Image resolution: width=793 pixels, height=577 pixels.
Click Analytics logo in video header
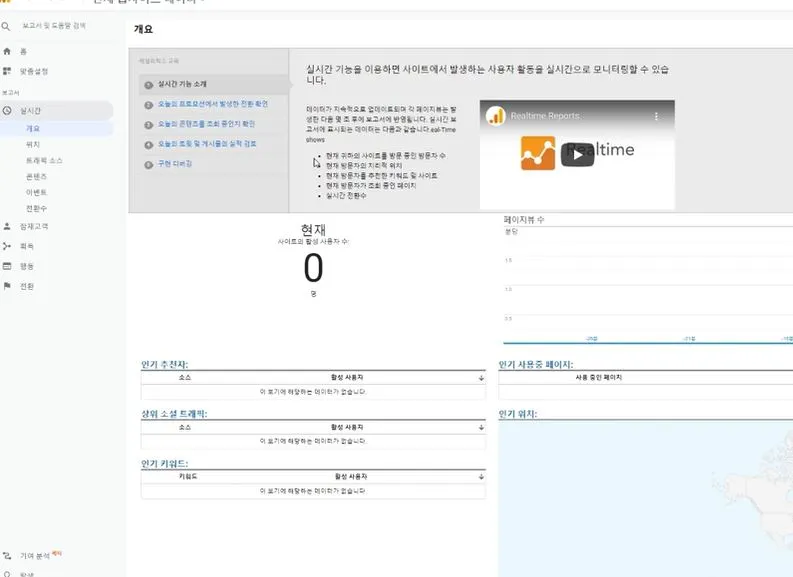pos(496,116)
